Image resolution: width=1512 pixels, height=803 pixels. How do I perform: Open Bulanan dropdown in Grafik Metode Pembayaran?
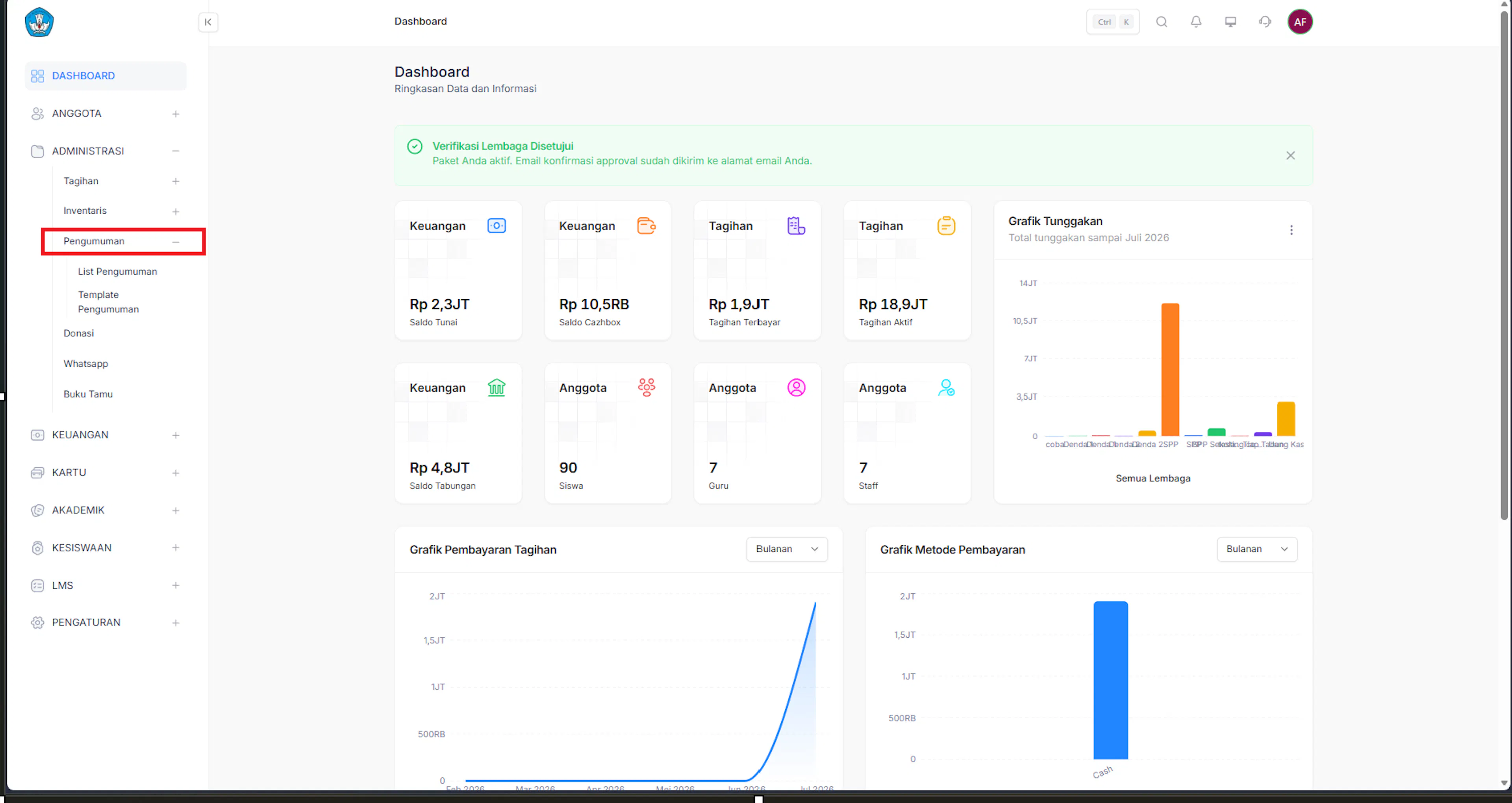coord(1257,549)
